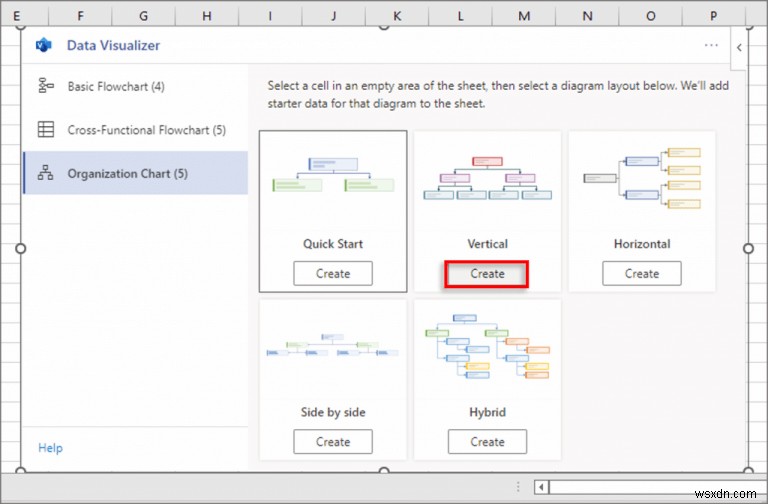768x504 pixels.
Task: Create a Side by side organization chart
Action: (x=333, y=442)
